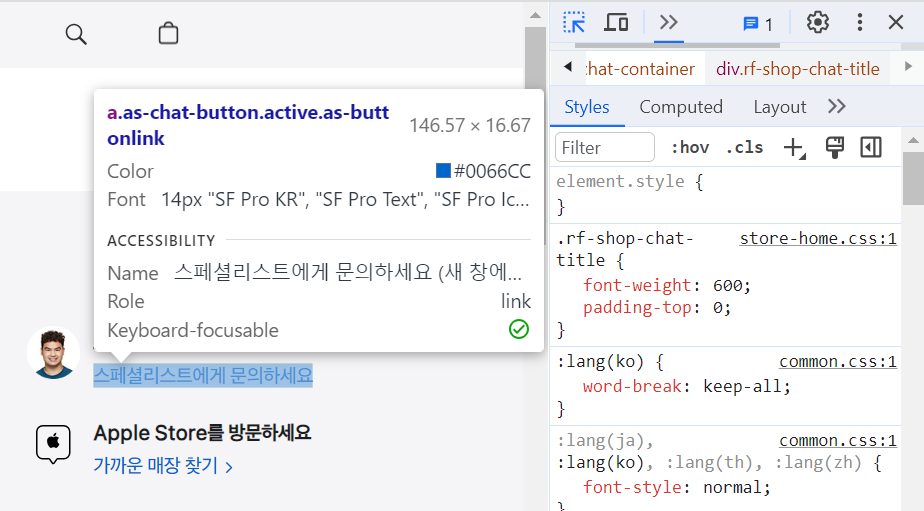Click the word-break property name
Screen dimensions: 924x511
632,387
